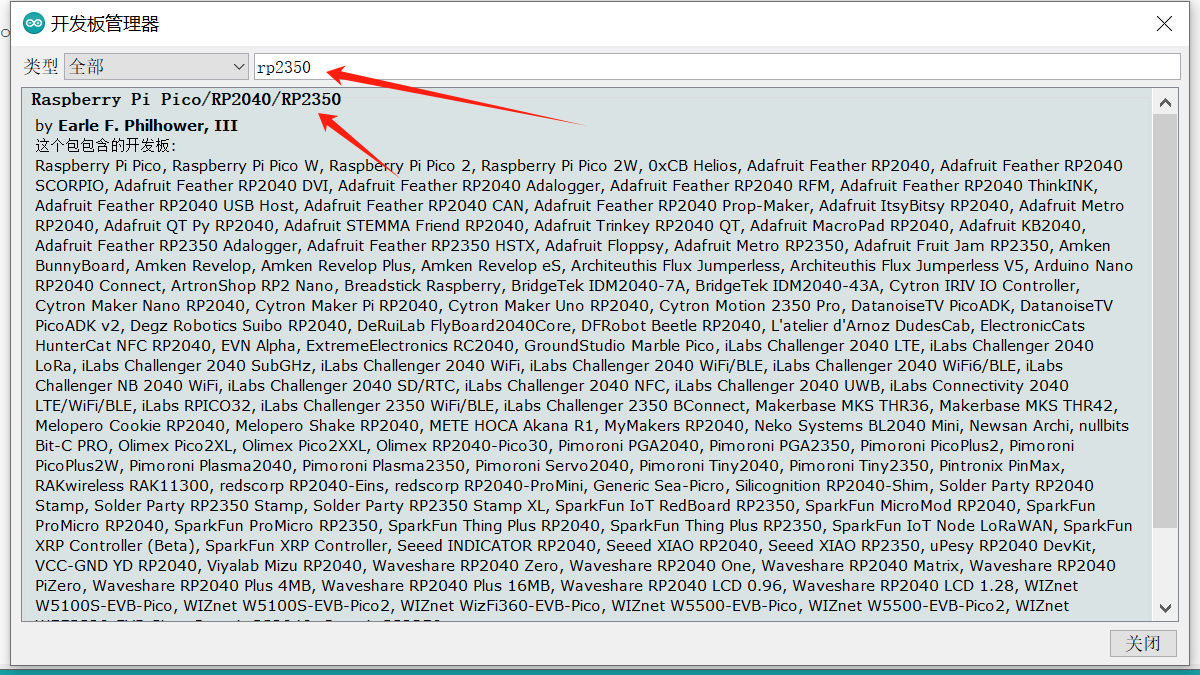
Task: Click 'WIZnet WizFi360-EVB-Pico' text
Action: click(501, 606)
